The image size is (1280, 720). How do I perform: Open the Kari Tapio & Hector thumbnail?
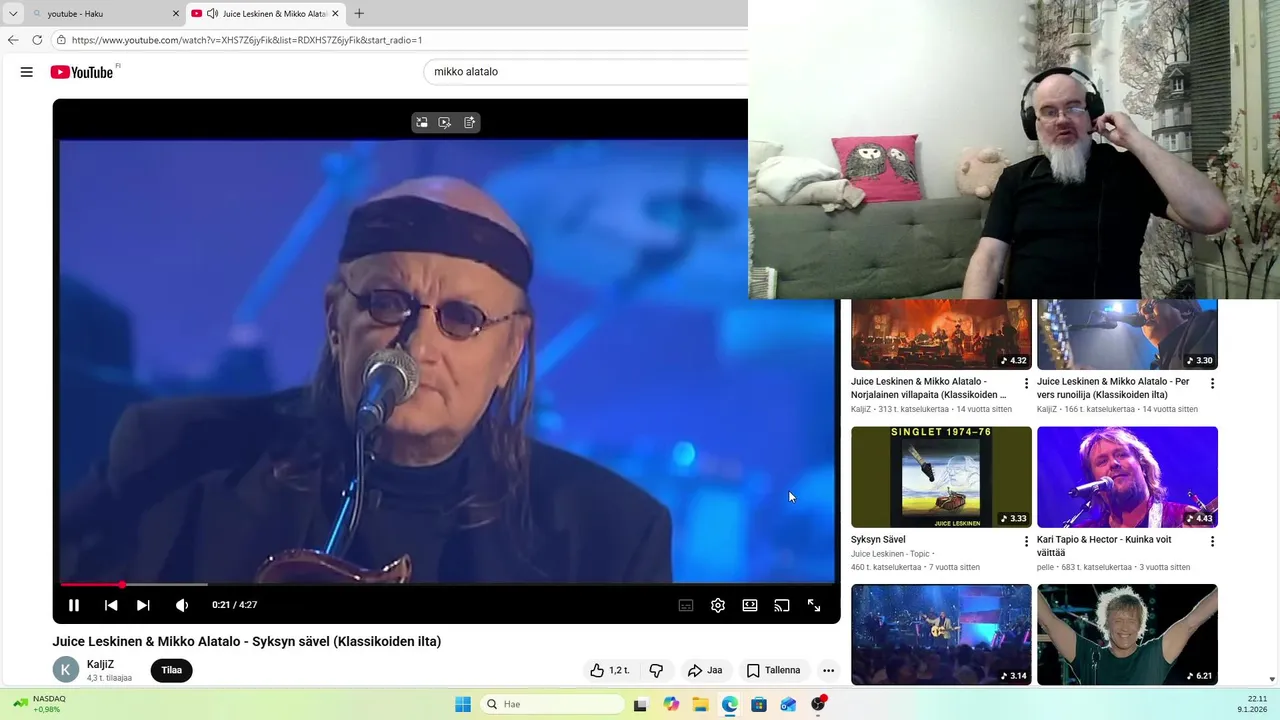(x=1127, y=477)
